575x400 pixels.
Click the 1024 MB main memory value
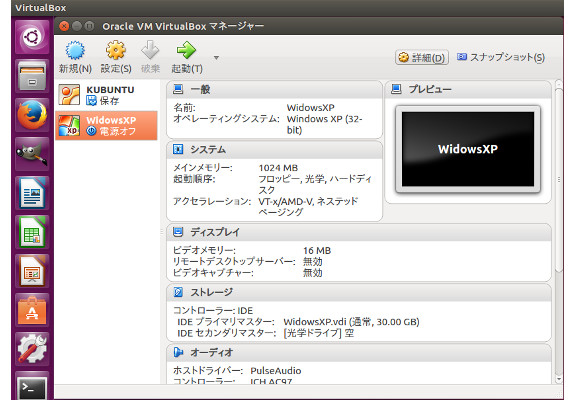pyautogui.click(x=278, y=168)
